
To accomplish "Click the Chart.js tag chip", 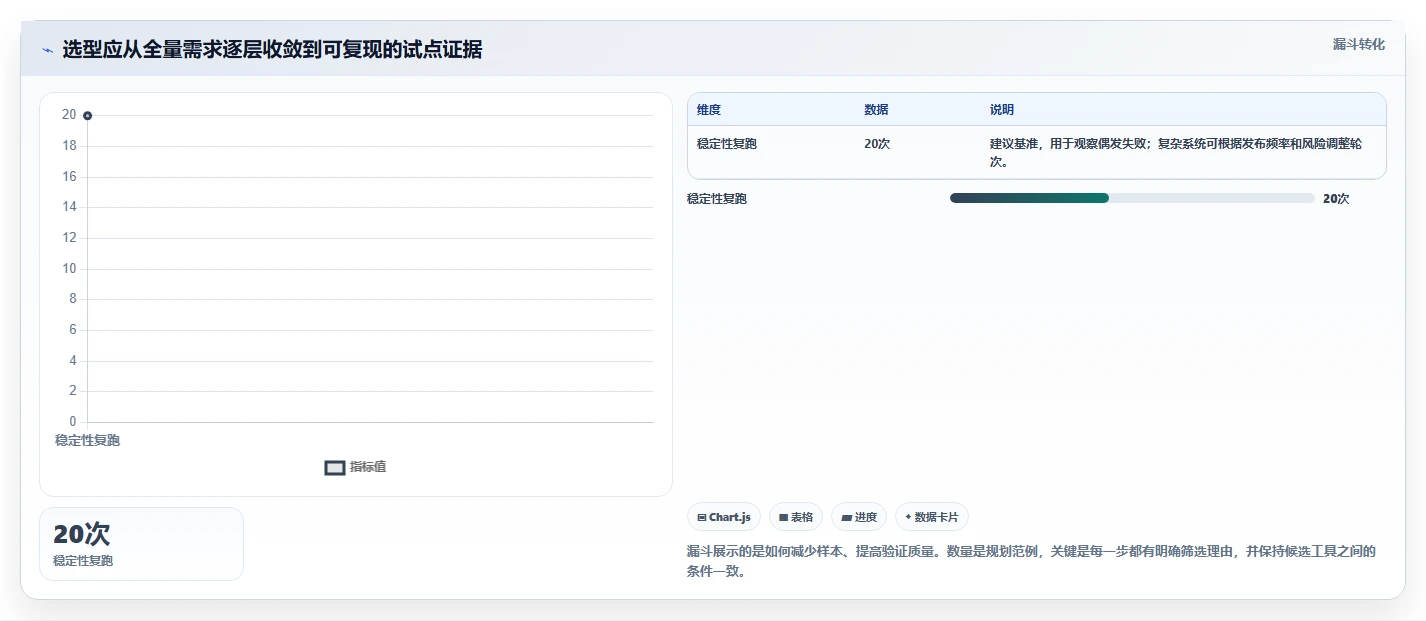I will 724,517.
